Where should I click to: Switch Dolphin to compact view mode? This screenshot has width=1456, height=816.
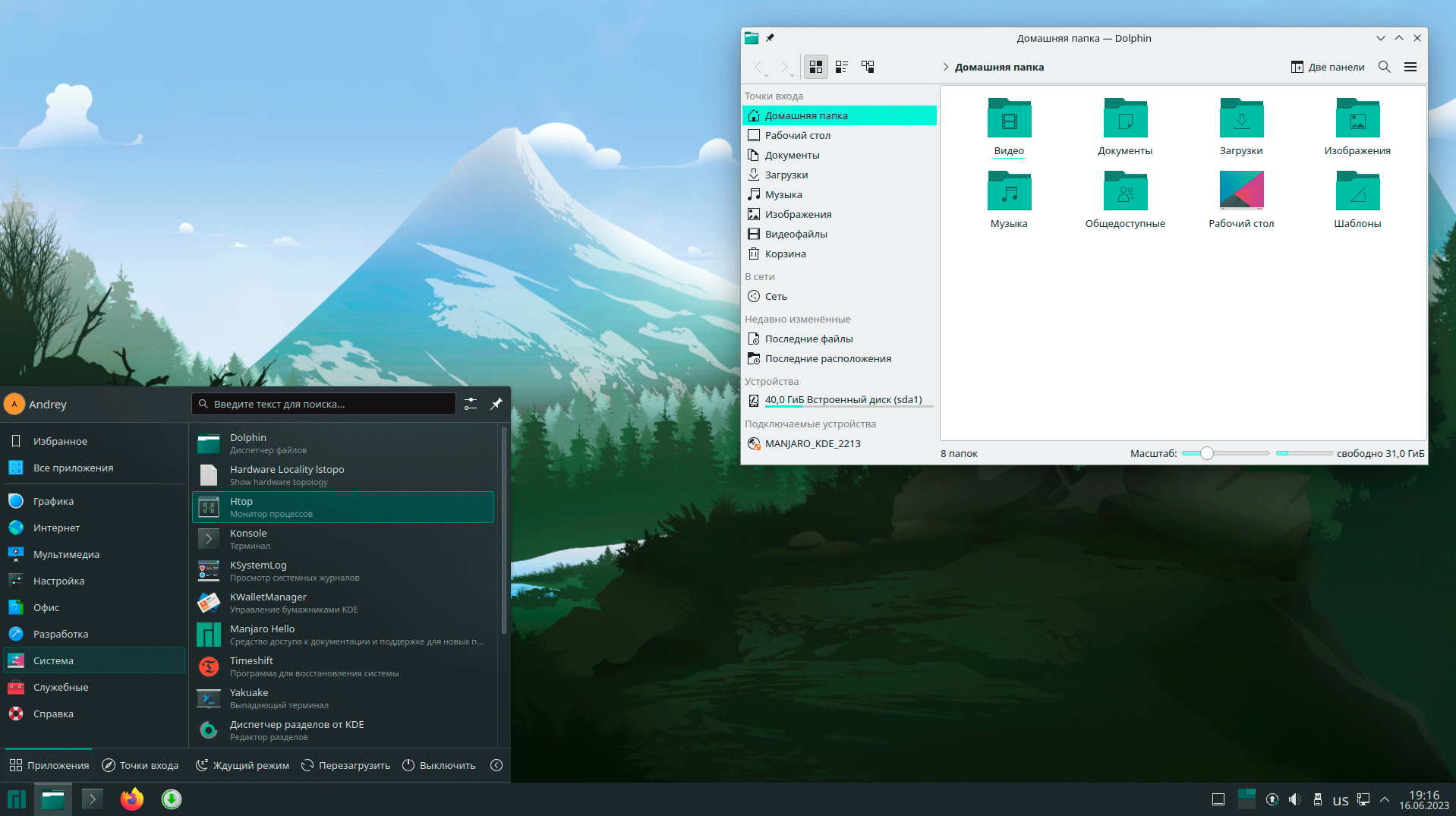click(x=841, y=67)
